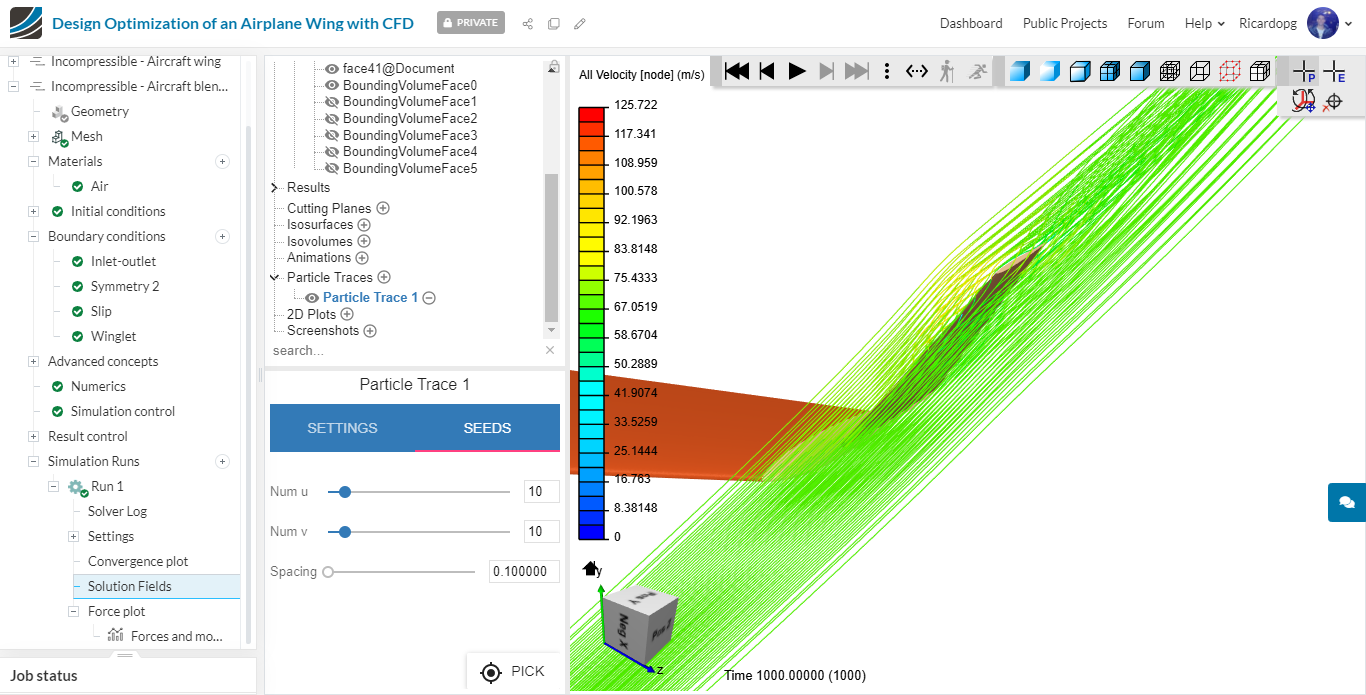
Task: Select Solution Fields tree item
Action: click(x=129, y=587)
